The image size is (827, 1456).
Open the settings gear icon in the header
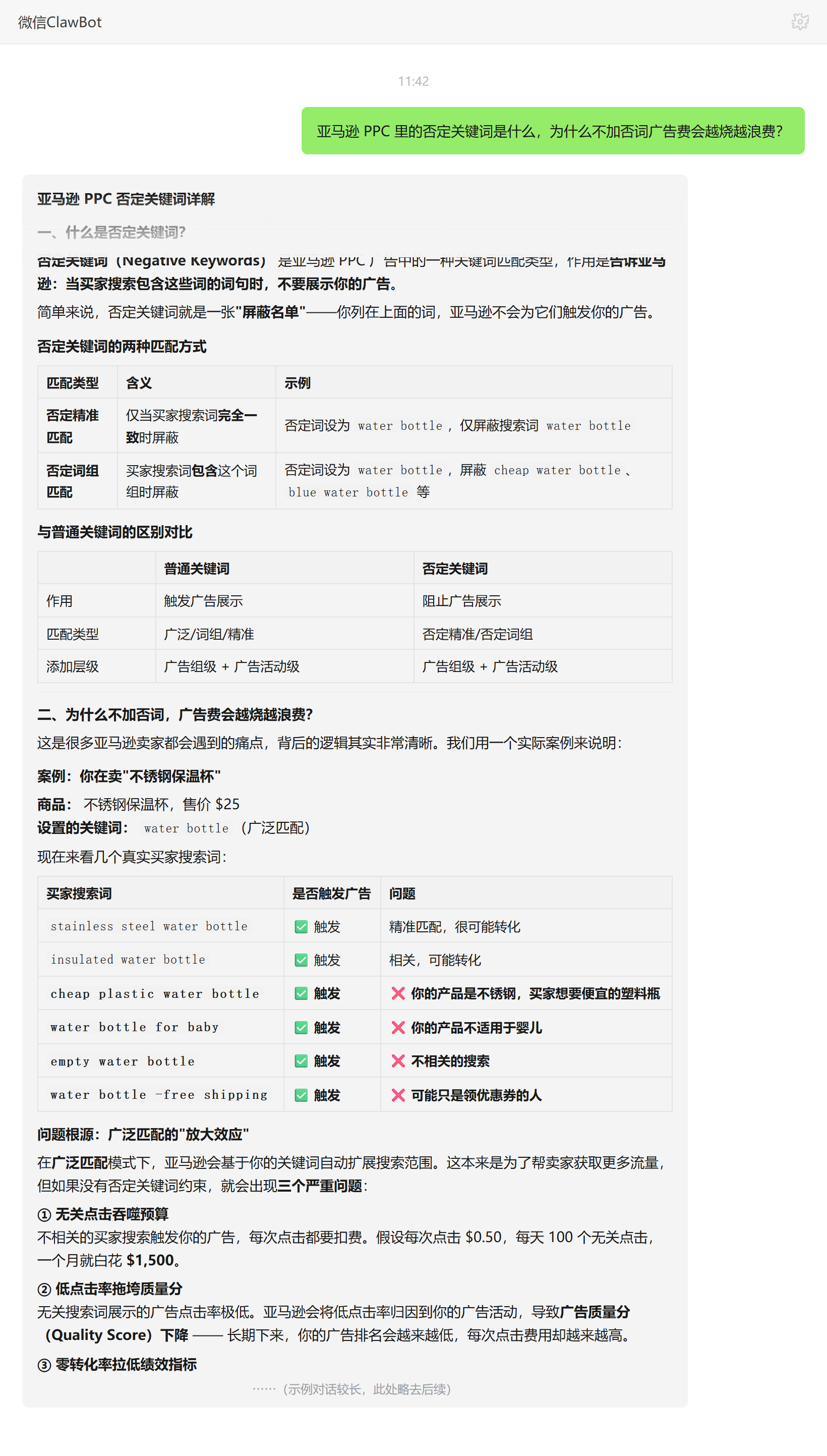click(800, 22)
